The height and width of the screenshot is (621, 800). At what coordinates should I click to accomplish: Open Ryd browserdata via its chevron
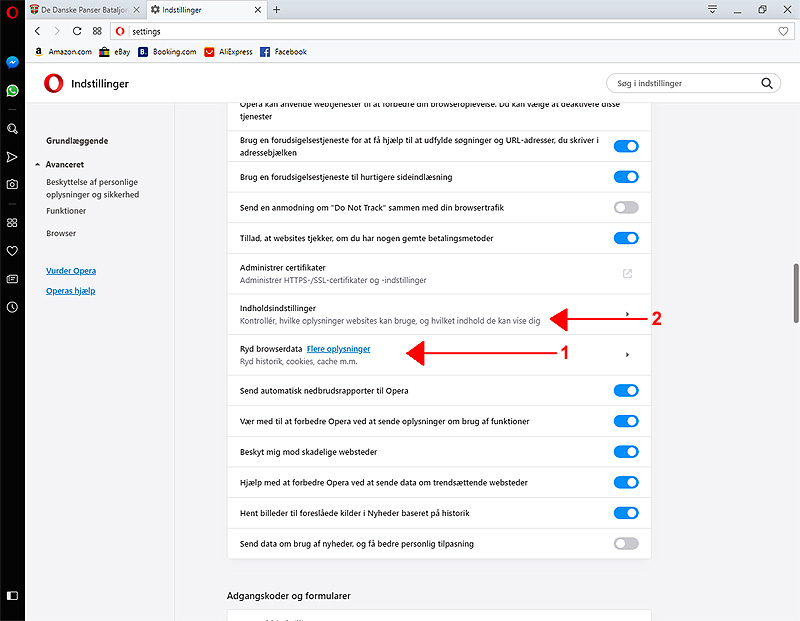(x=627, y=355)
